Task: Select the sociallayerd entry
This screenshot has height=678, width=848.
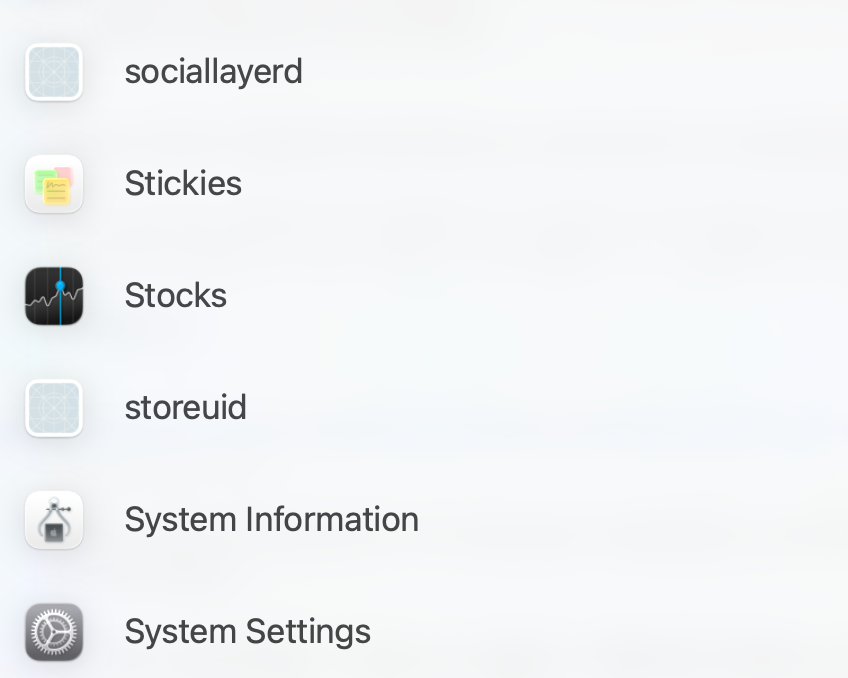Action: point(213,72)
